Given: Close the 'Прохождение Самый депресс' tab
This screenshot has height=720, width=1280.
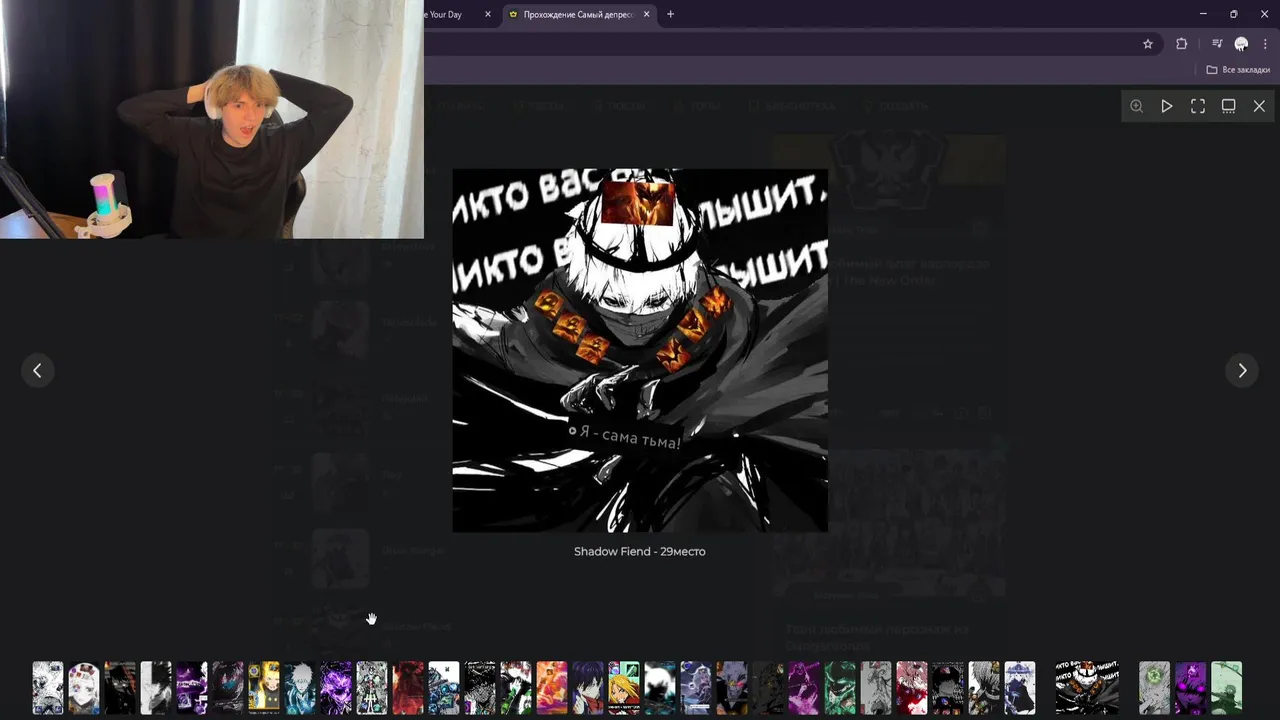Looking at the screenshot, I should (647, 14).
